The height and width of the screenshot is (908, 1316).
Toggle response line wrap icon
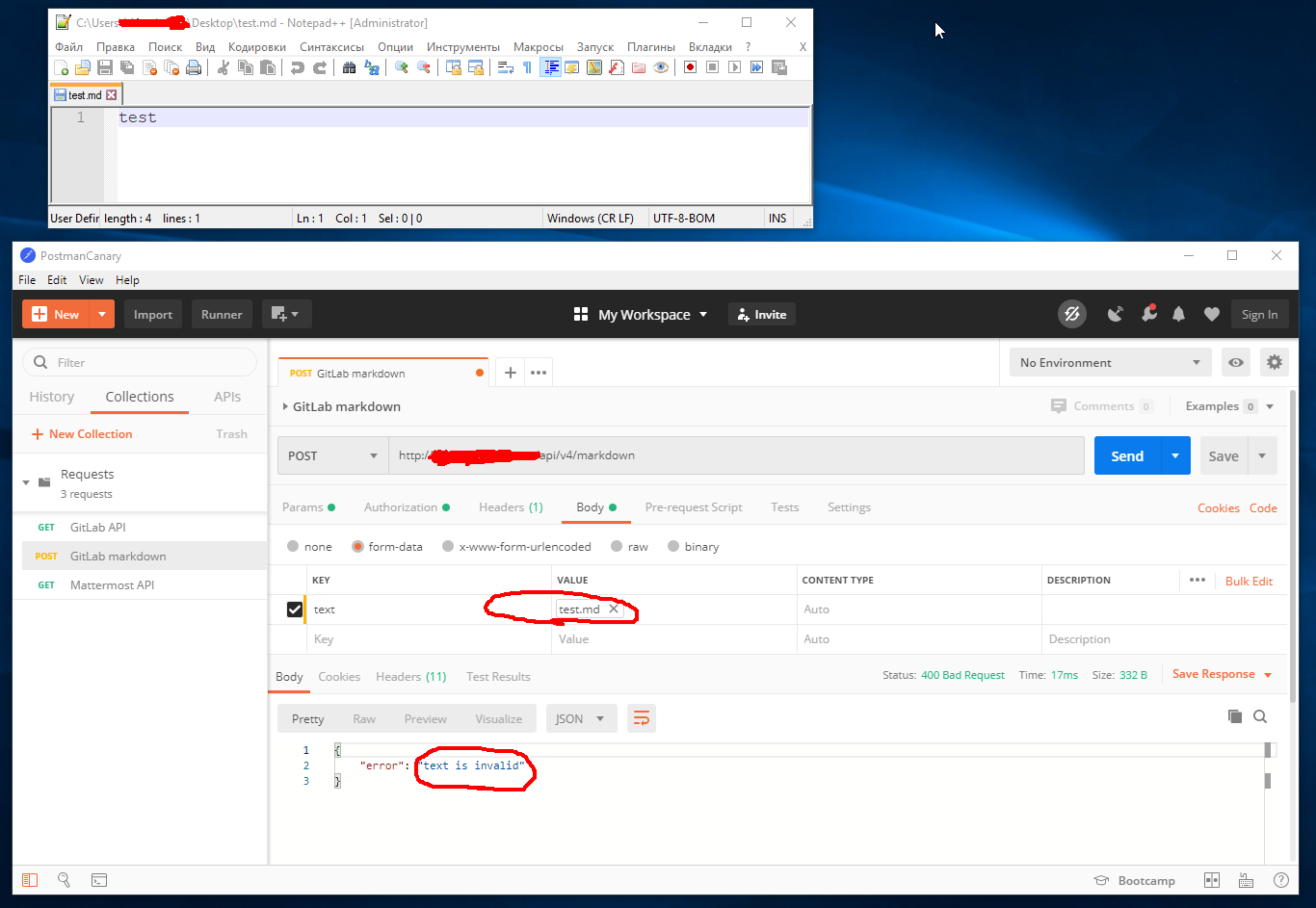(642, 718)
